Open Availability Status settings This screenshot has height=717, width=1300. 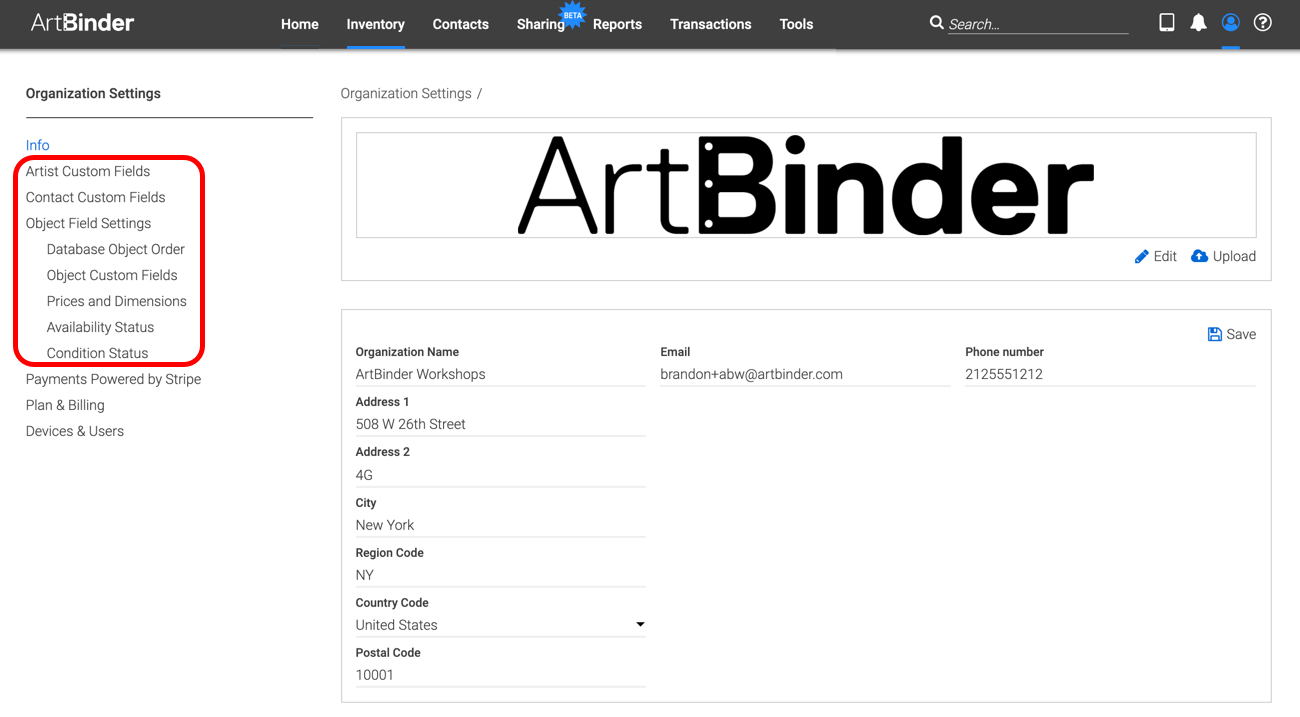pyautogui.click(x=101, y=327)
